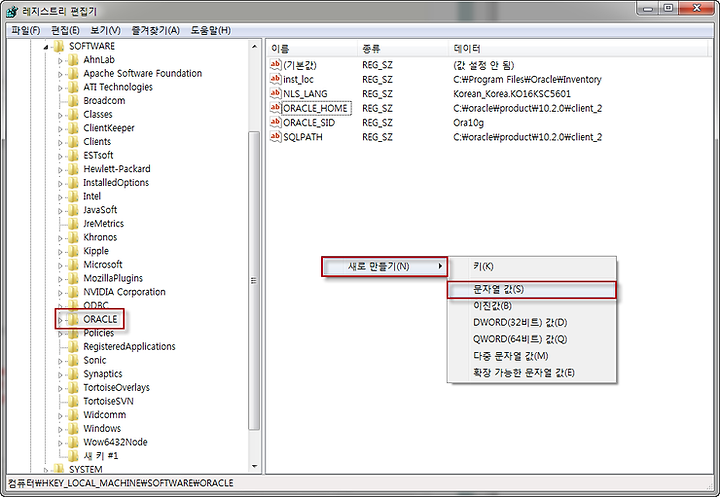720x497 pixels.
Task: Select the InstalledOptions key
Action: click(116, 183)
